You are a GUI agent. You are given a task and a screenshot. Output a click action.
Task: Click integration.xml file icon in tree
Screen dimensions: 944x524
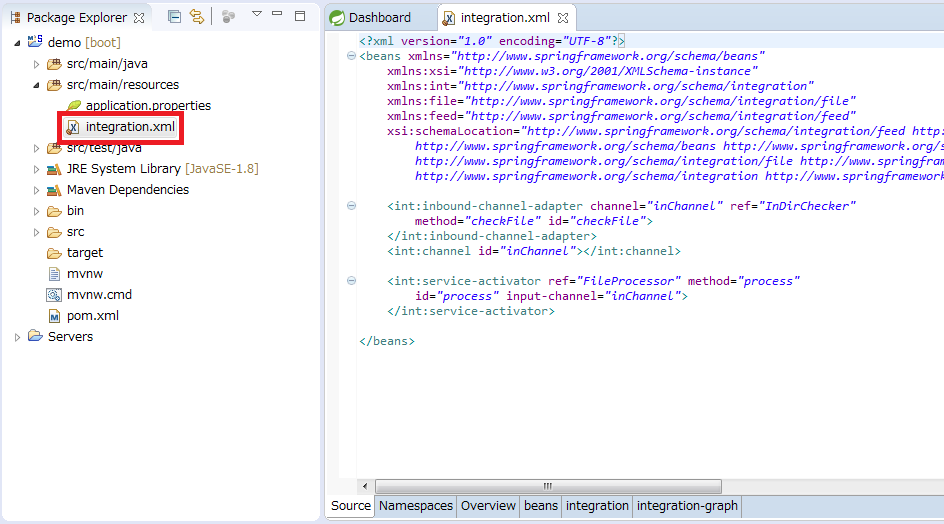pos(73,127)
